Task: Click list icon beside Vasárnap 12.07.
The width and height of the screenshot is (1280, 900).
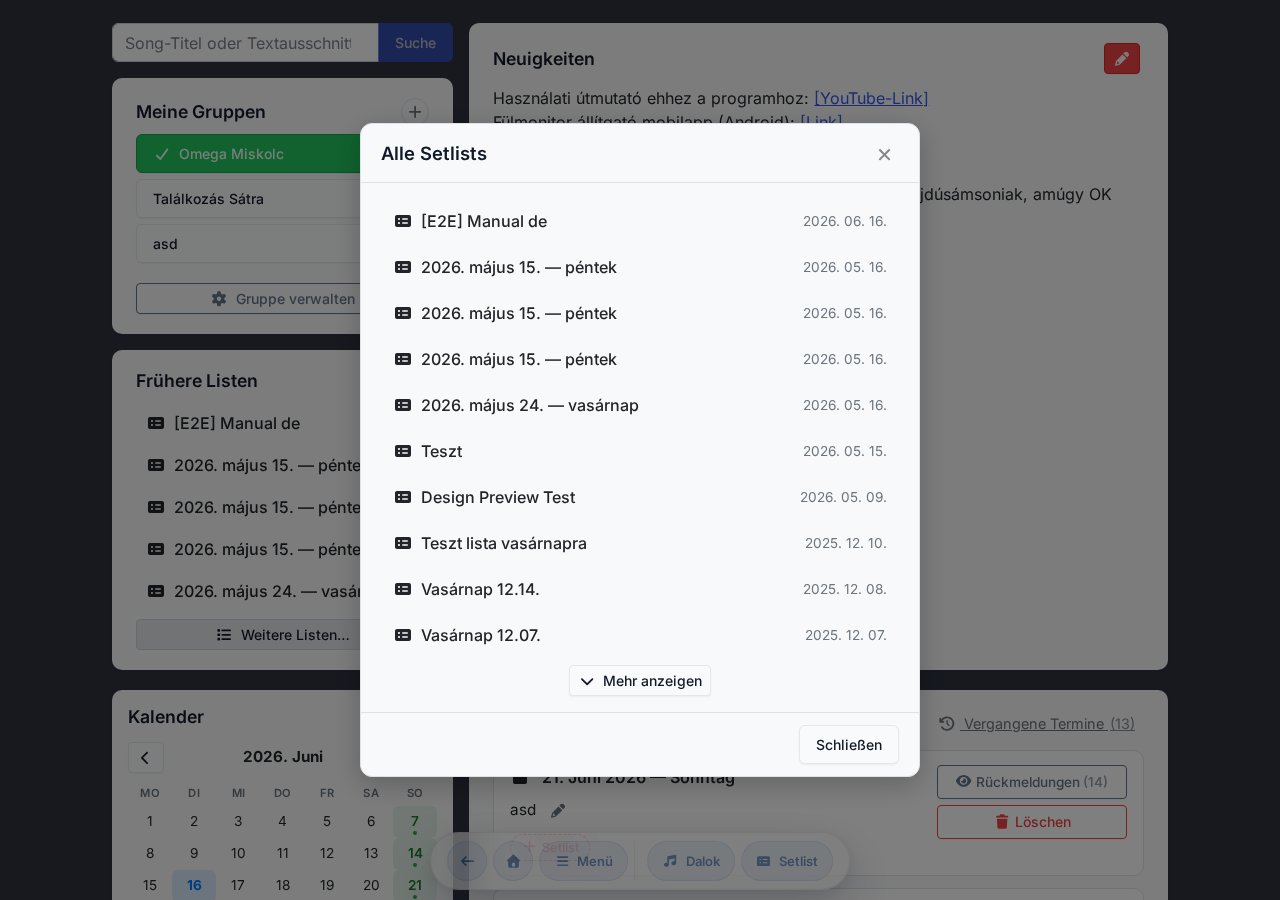Action: [403, 635]
